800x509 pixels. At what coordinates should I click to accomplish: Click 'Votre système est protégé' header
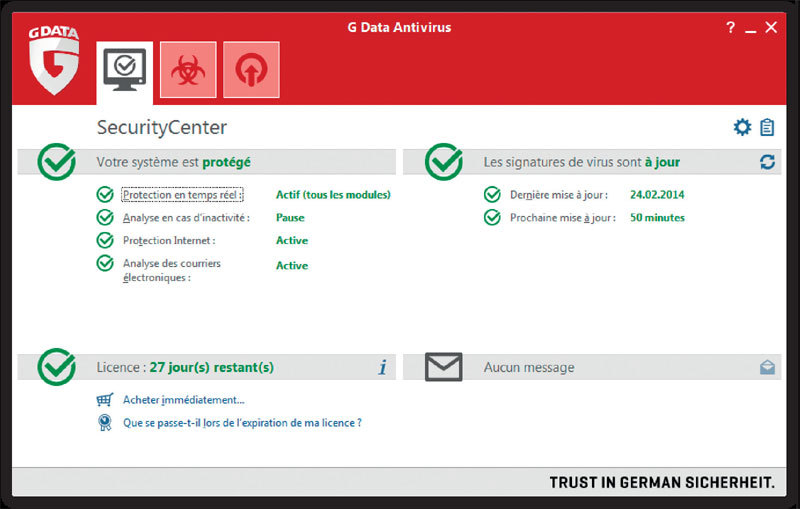coord(173,162)
